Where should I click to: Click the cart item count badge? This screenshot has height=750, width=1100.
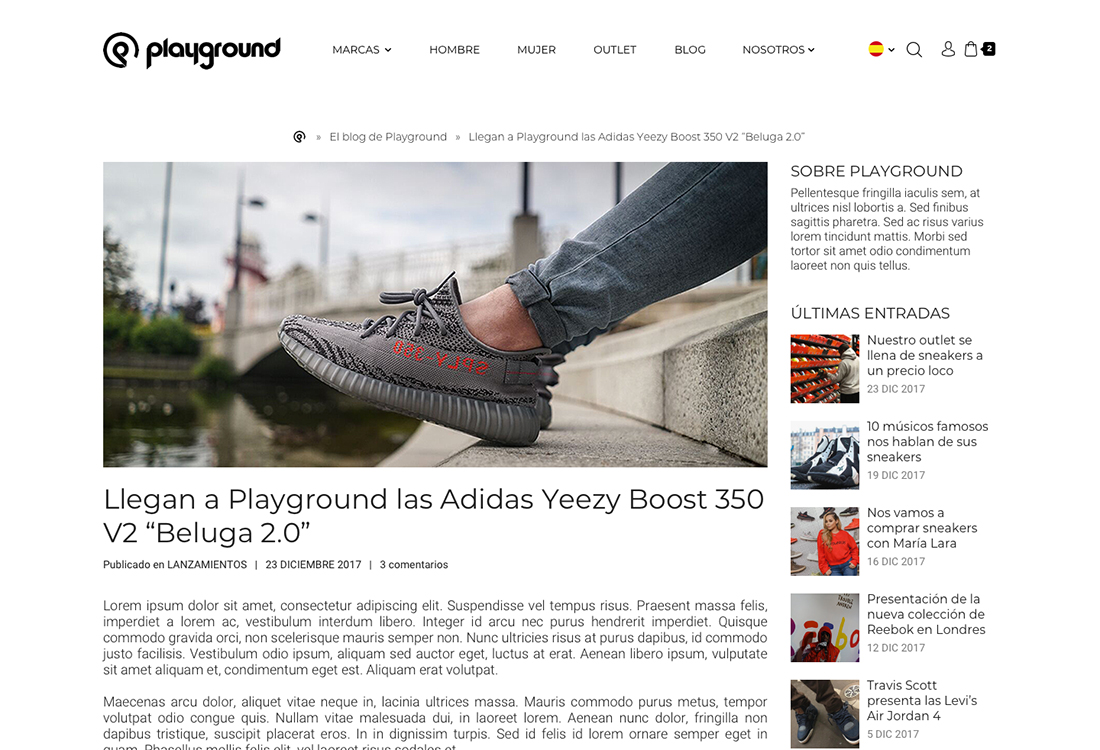click(989, 48)
